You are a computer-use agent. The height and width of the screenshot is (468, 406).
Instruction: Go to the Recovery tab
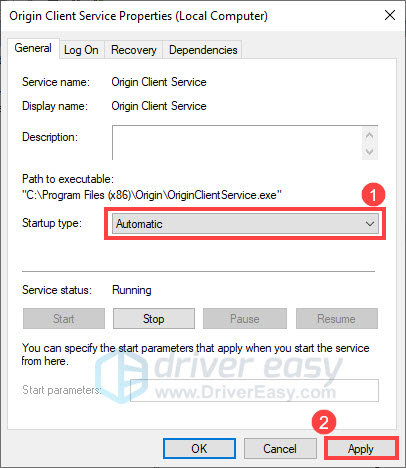click(134, 50)
